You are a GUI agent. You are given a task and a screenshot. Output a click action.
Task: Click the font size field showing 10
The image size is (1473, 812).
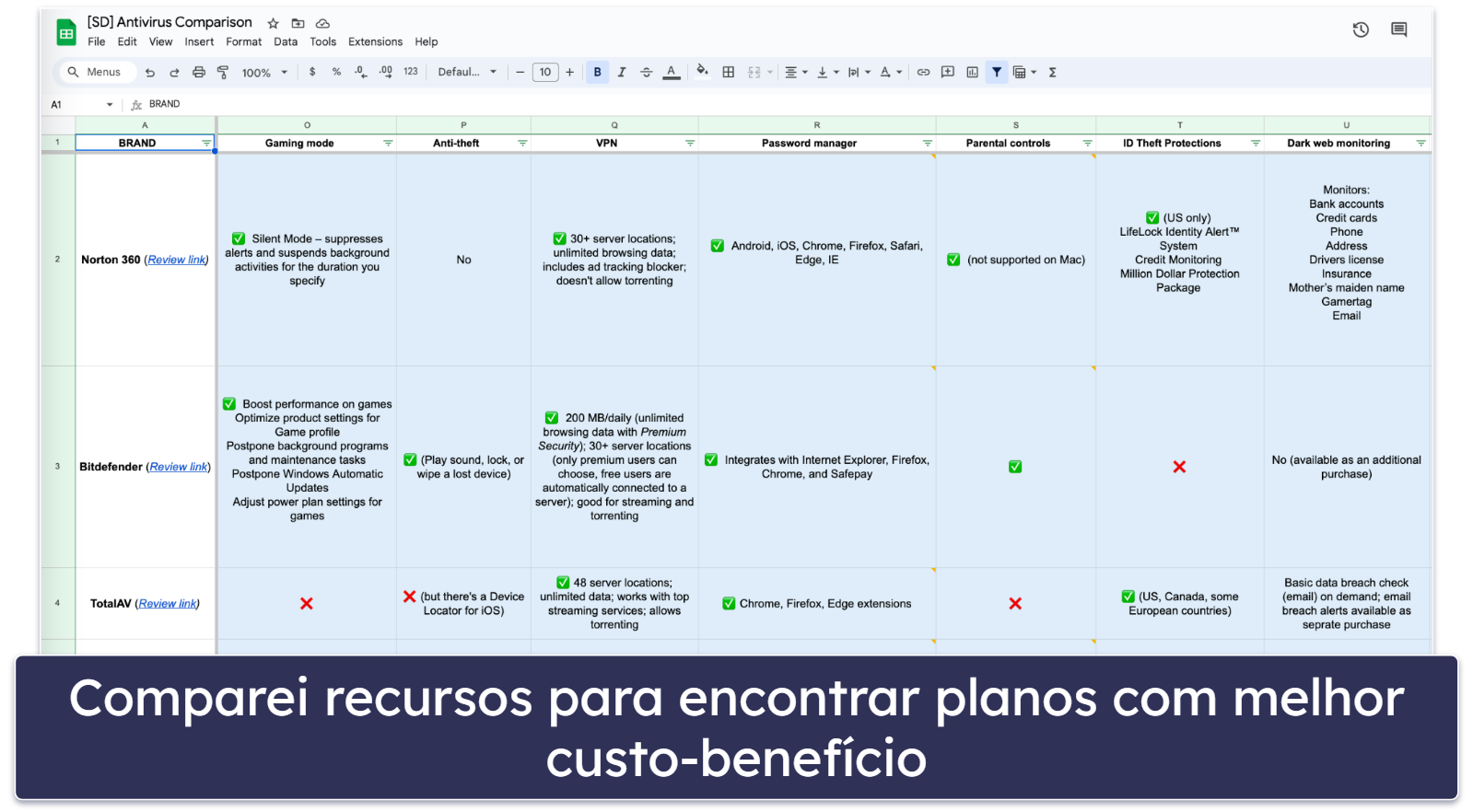point(545,72)
